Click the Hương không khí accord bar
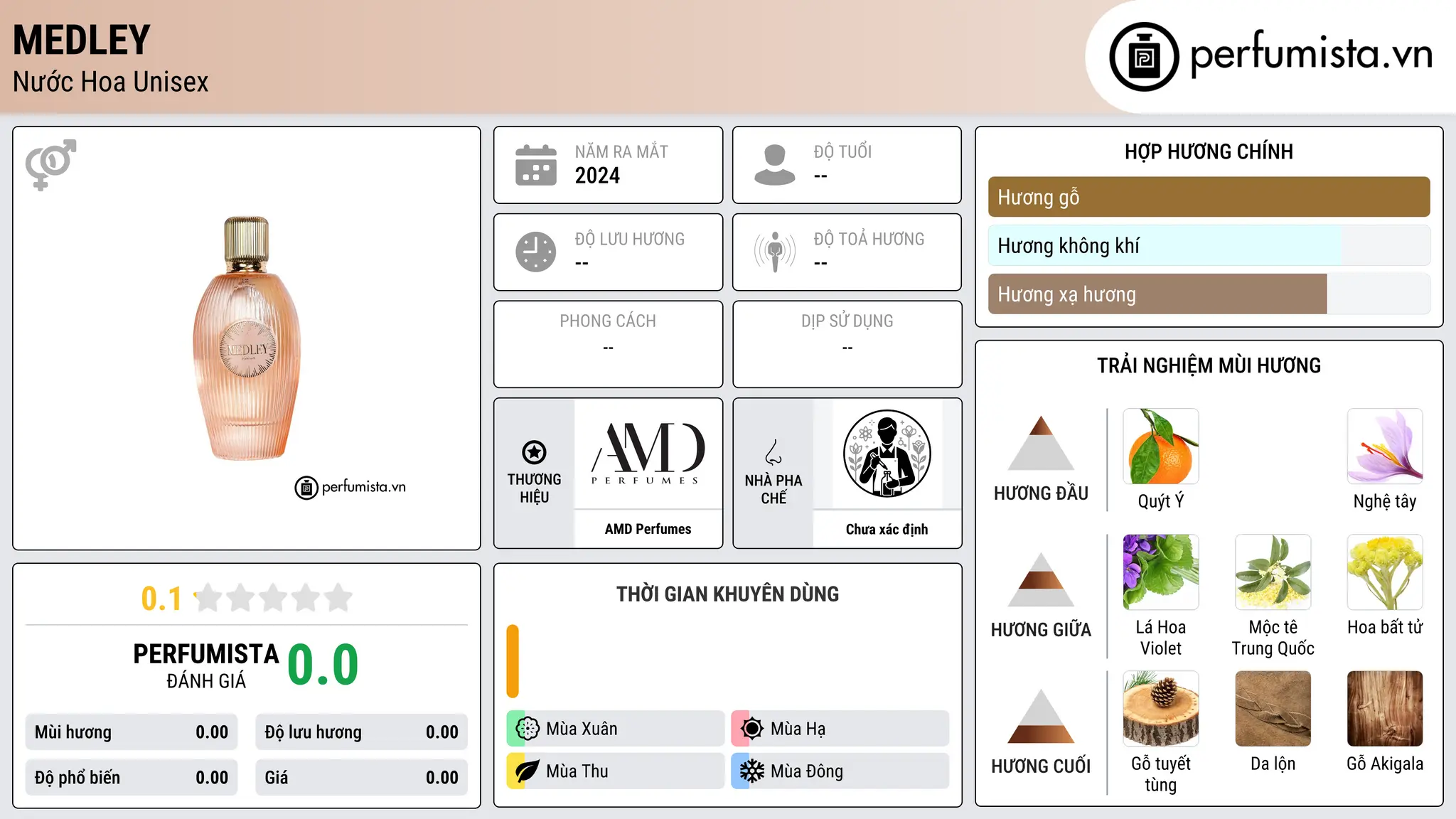1456x819 pixels. (x=1209, y=245)
